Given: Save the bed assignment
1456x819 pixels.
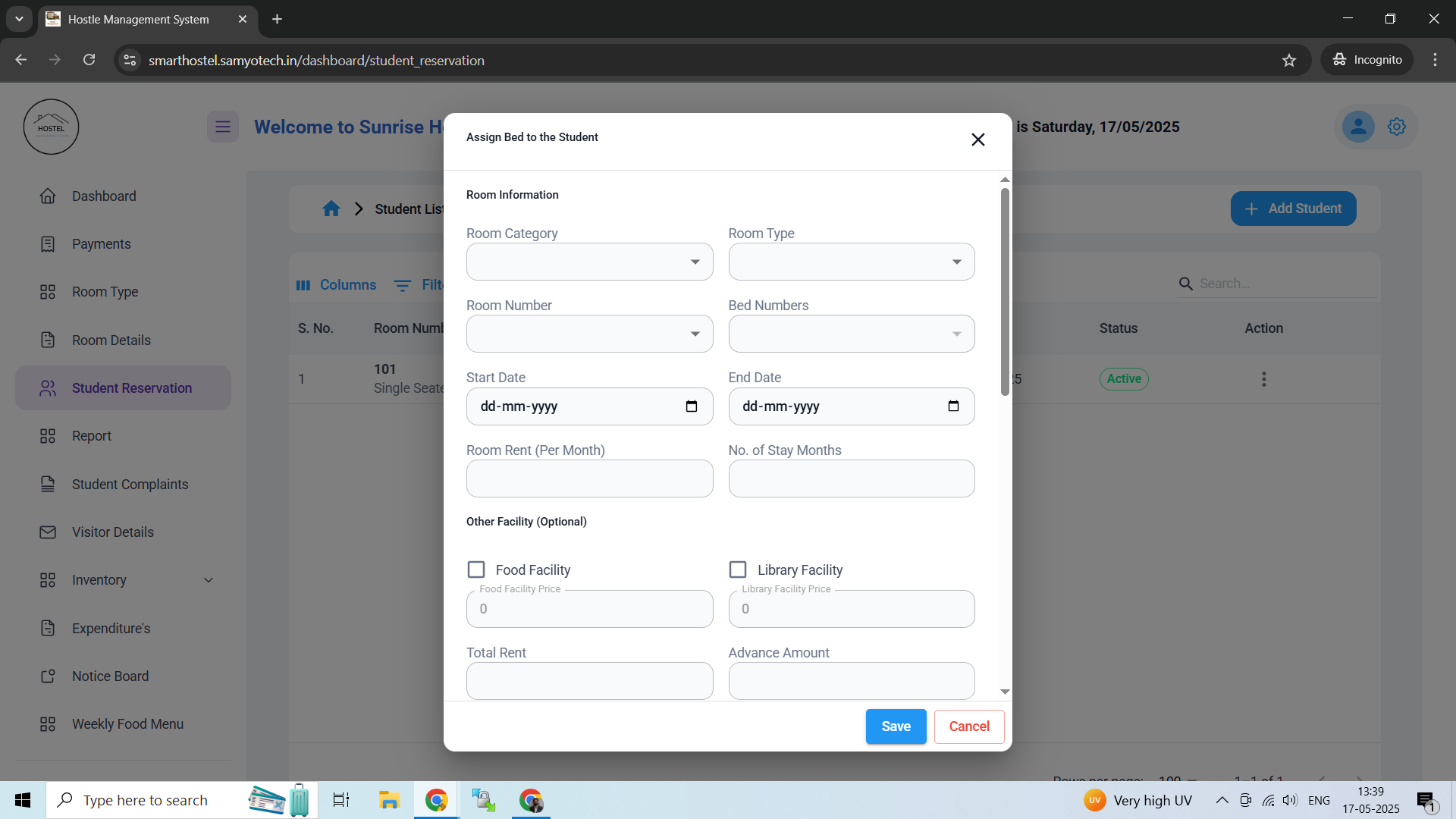Looking at the screenshot, I should tap(896, 726).
